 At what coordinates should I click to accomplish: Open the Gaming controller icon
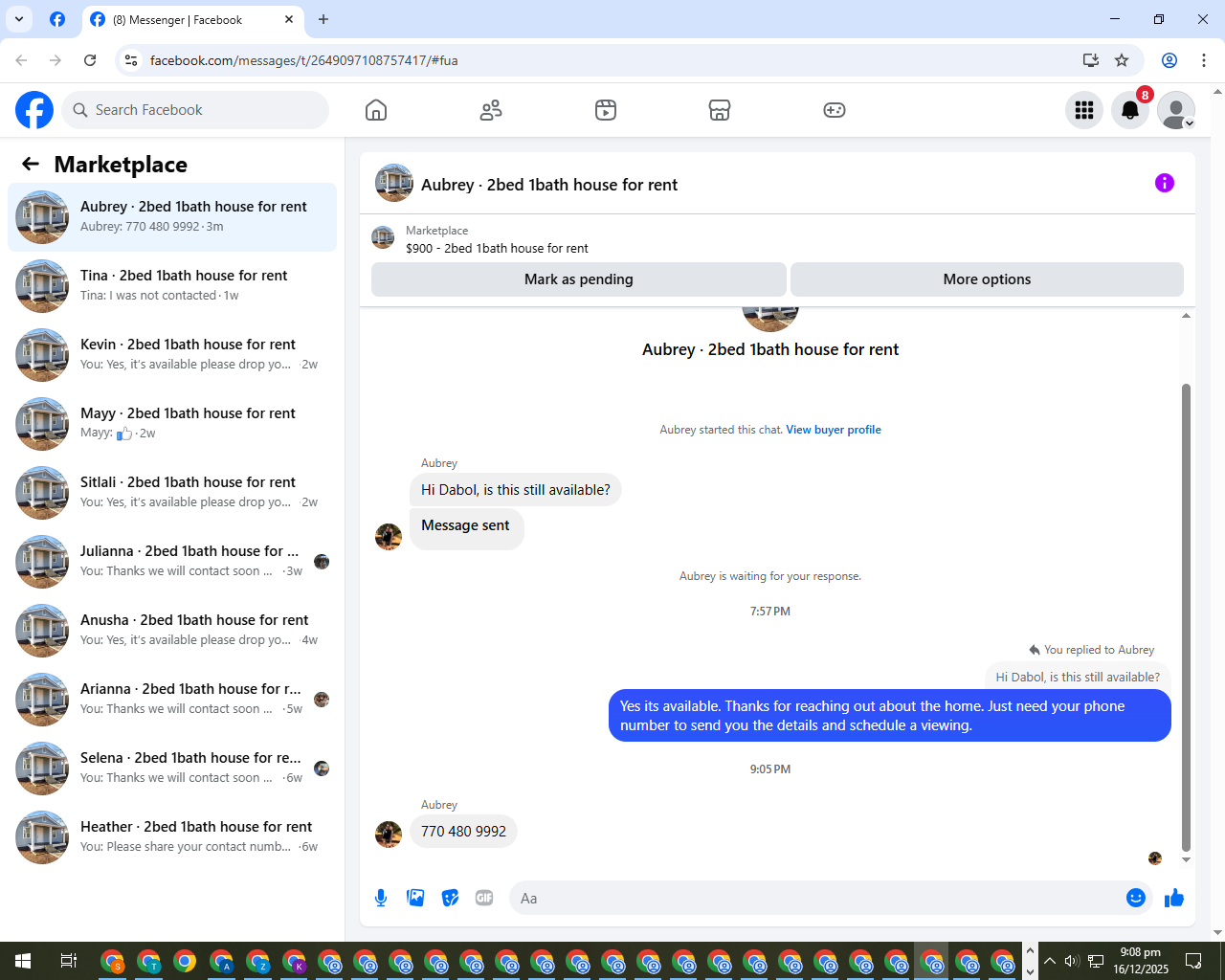(835, 110)
